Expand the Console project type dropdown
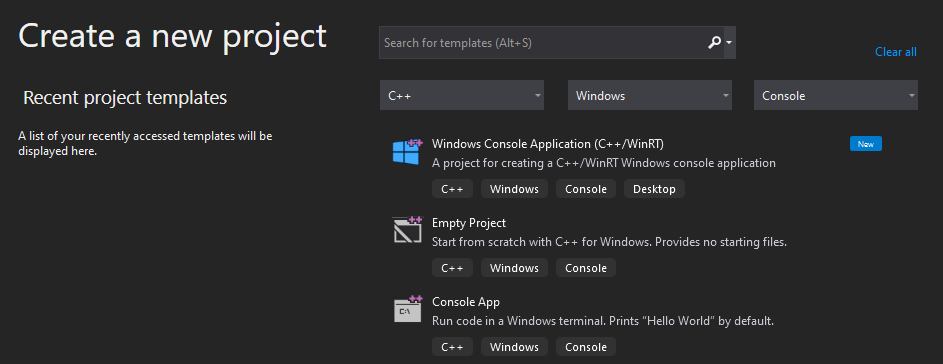 point(836,96)
